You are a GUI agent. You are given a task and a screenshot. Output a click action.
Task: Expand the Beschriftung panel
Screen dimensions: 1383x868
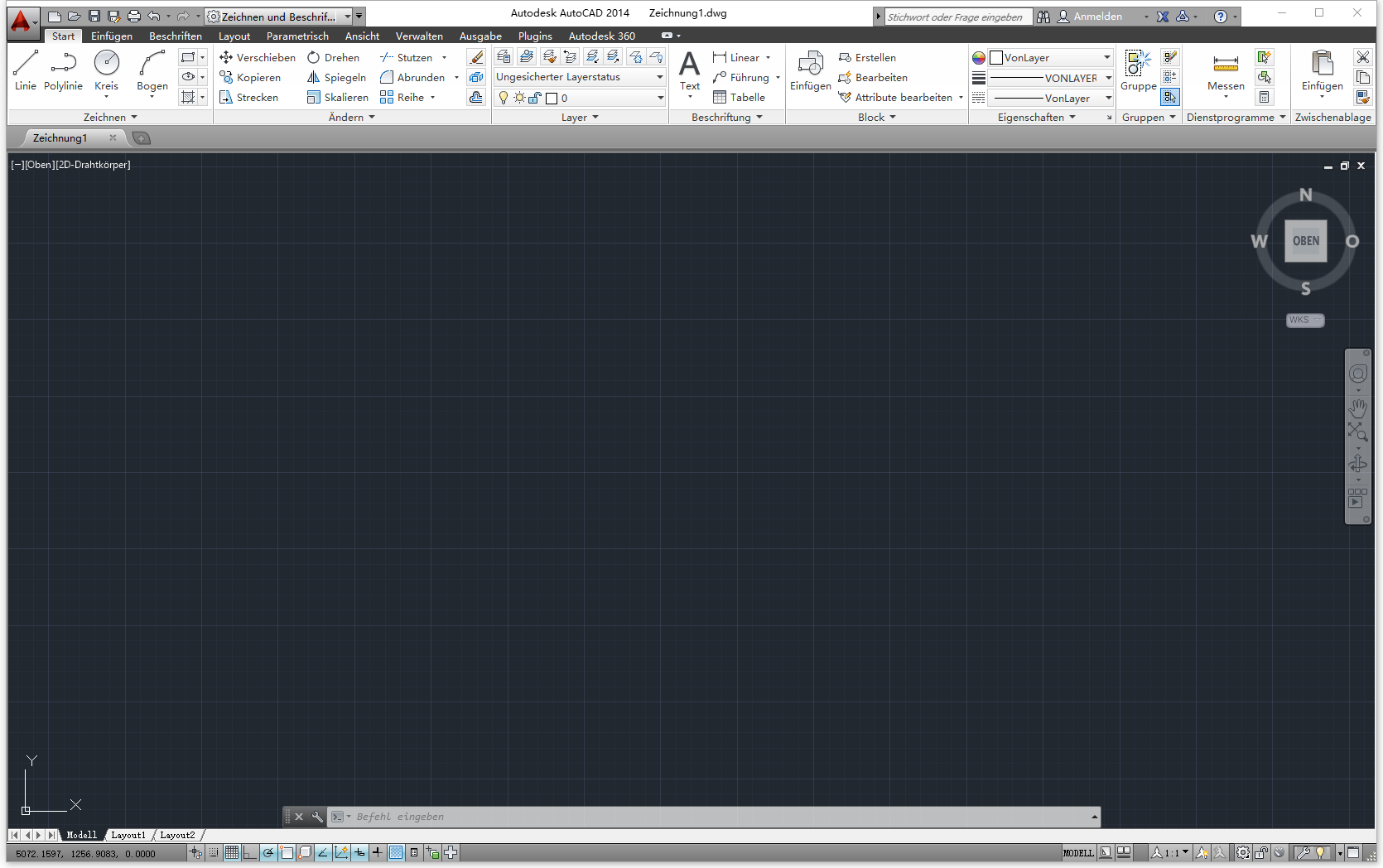727,117
